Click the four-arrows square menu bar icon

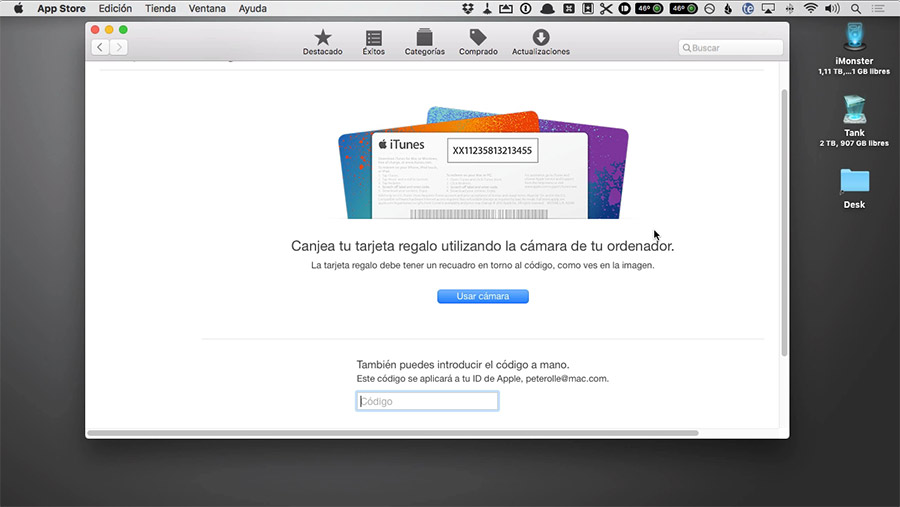click(x=569, y=9)
